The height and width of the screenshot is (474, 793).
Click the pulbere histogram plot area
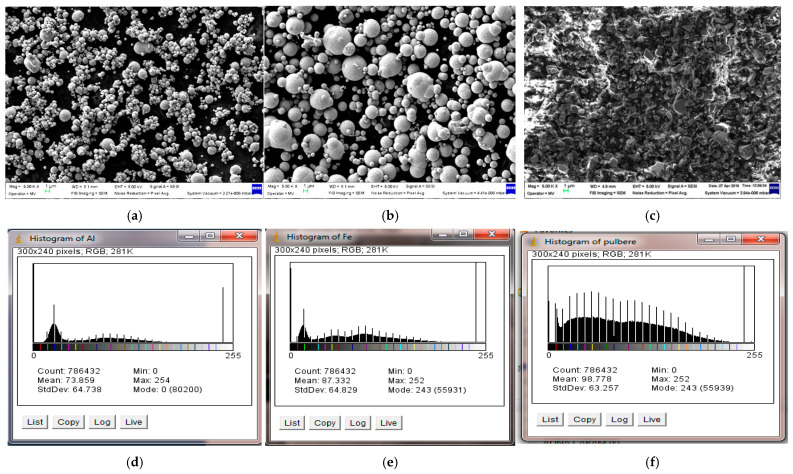(651, 305)
